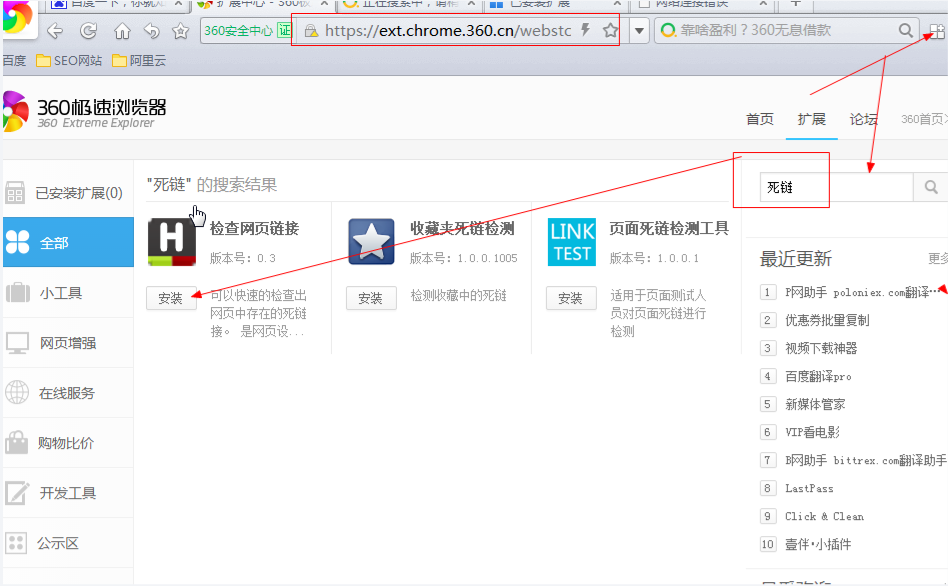Select the 全部 category

pyautogui.click(x=68, y=242)
